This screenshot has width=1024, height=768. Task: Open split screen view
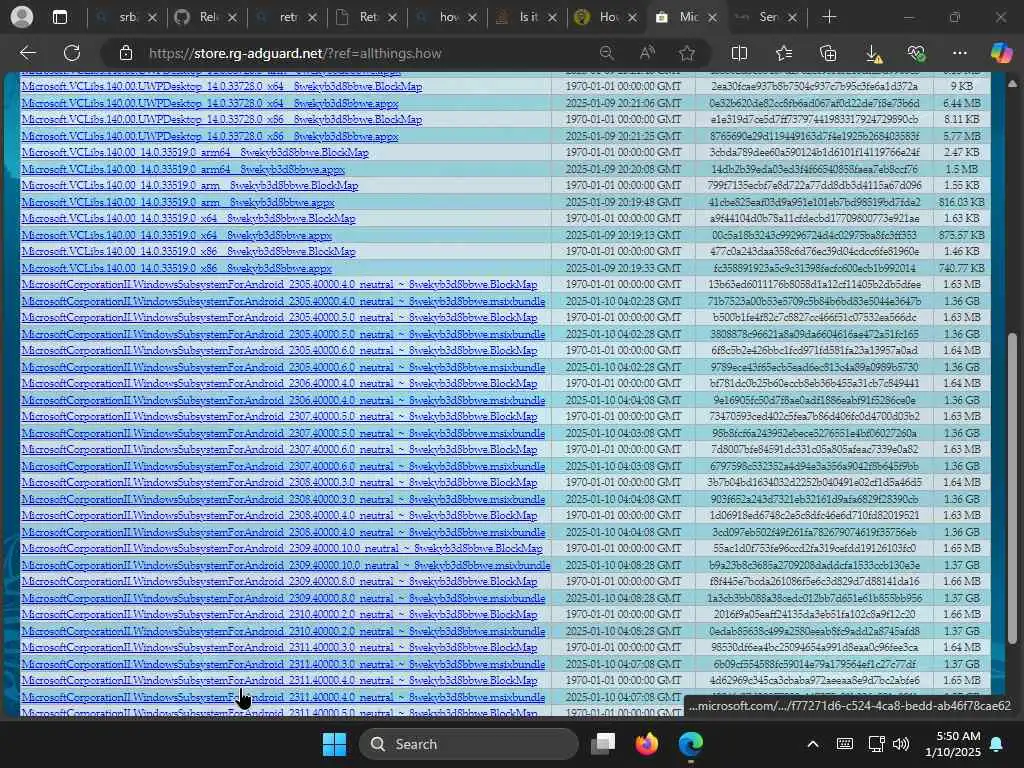pos(739,53)
